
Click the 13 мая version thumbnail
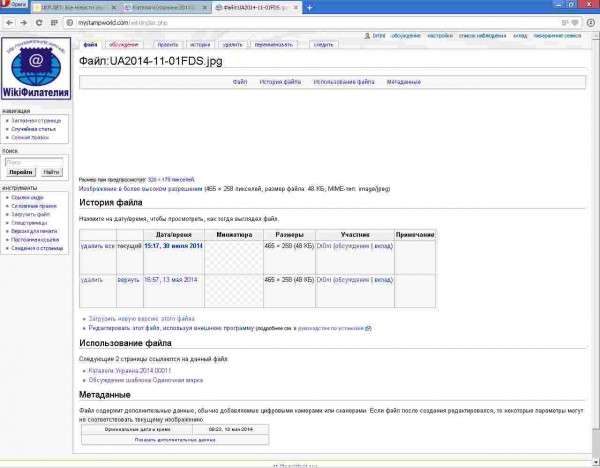(234, 291)
